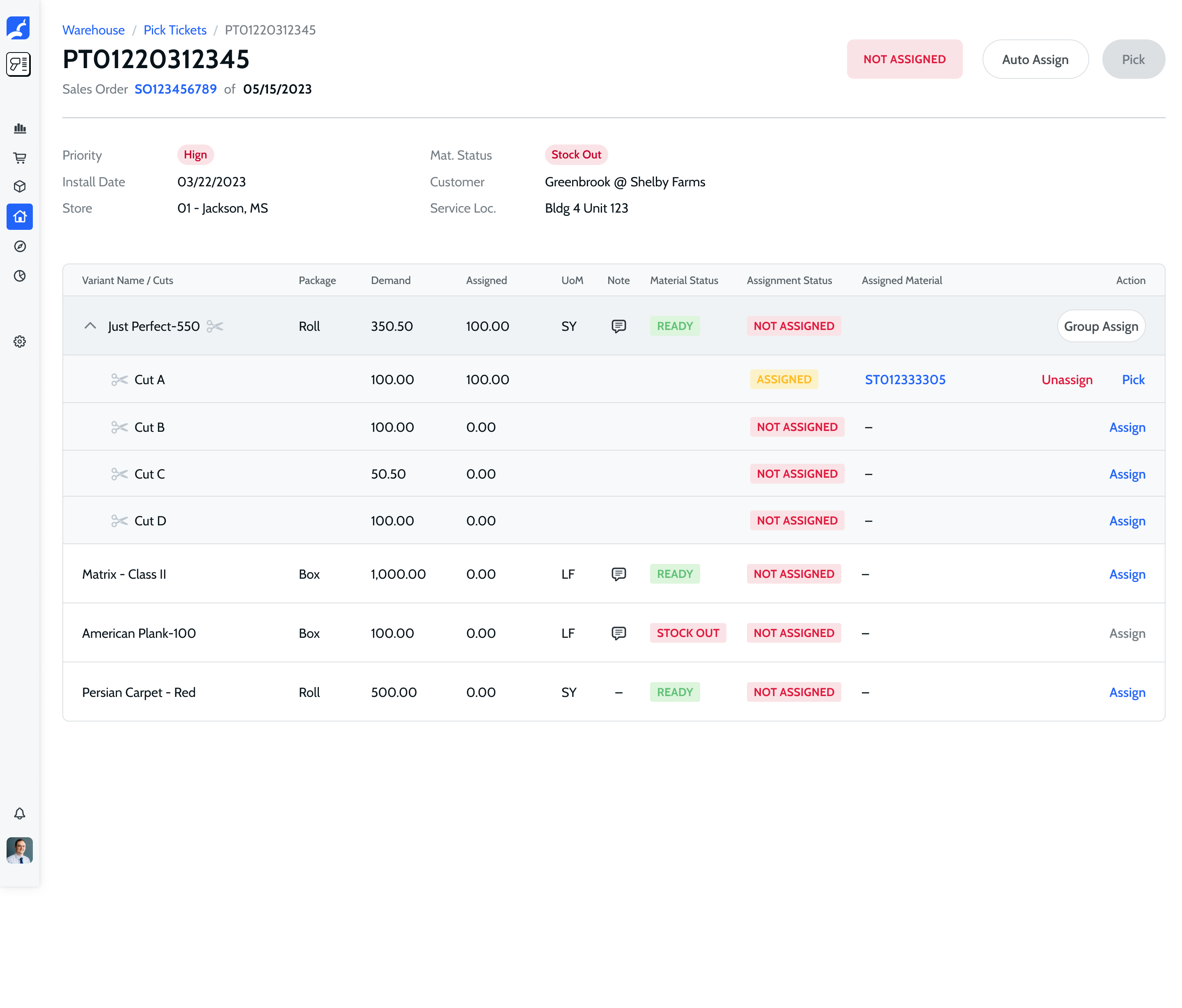Image resolution: width=1182 pixels, height=1008 pixels.
Task: Open the notifications bell icon
Action: 20,813
